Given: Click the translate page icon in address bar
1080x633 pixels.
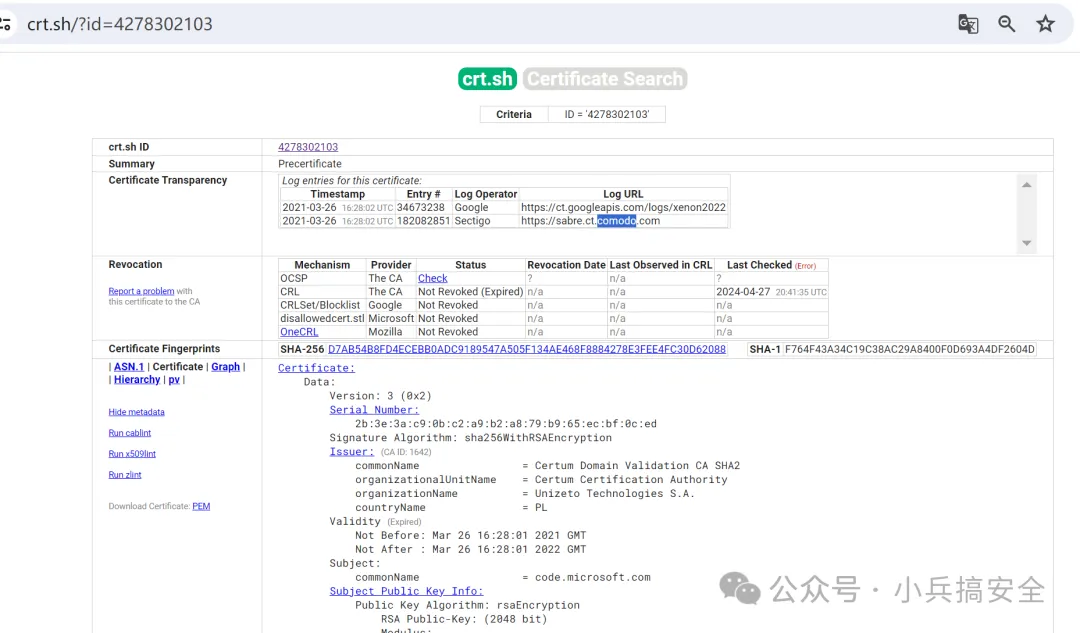Looking at the screenshot, I should tap(968, 24).
